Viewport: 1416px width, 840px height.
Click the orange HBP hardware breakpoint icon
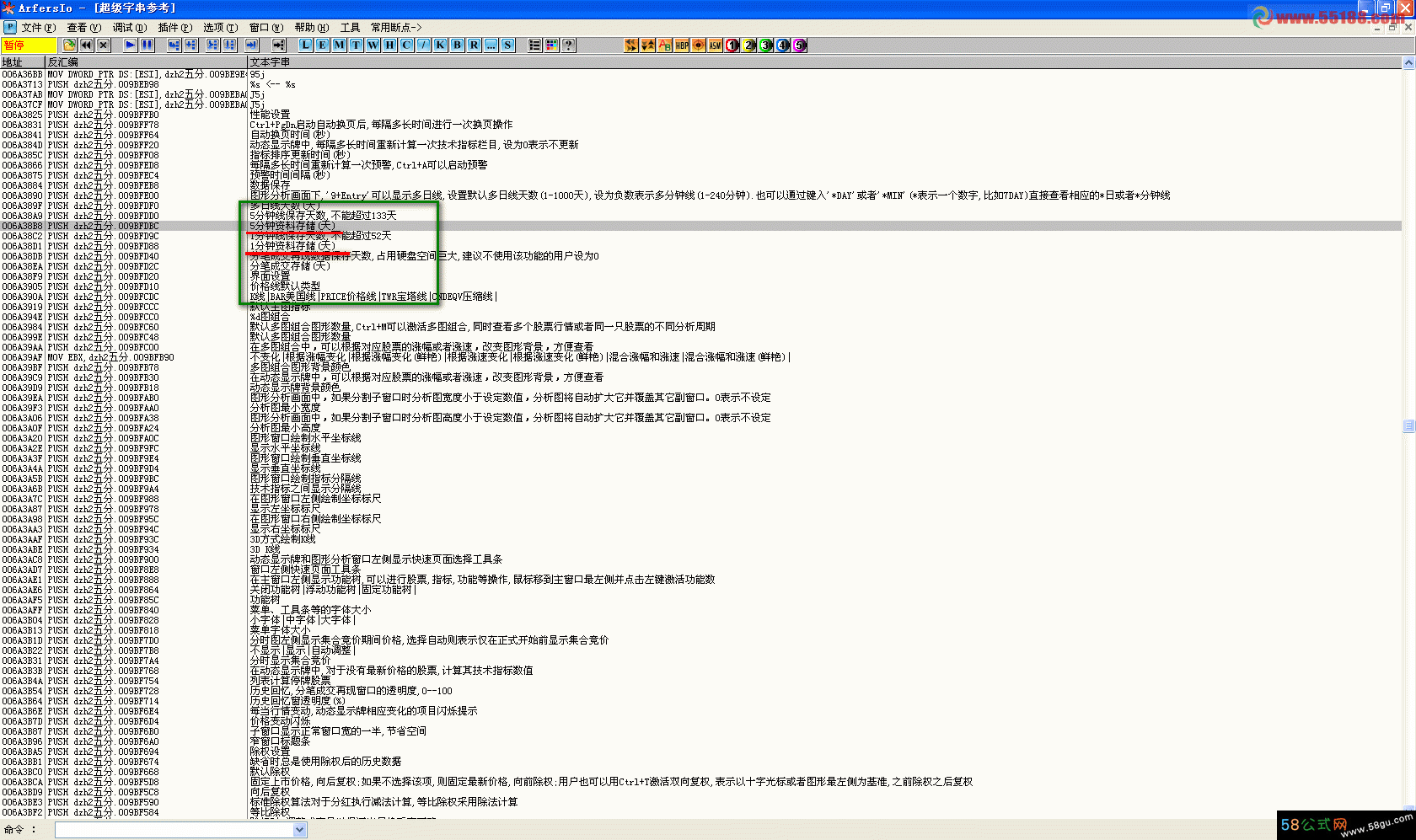[x=682, y=45]
